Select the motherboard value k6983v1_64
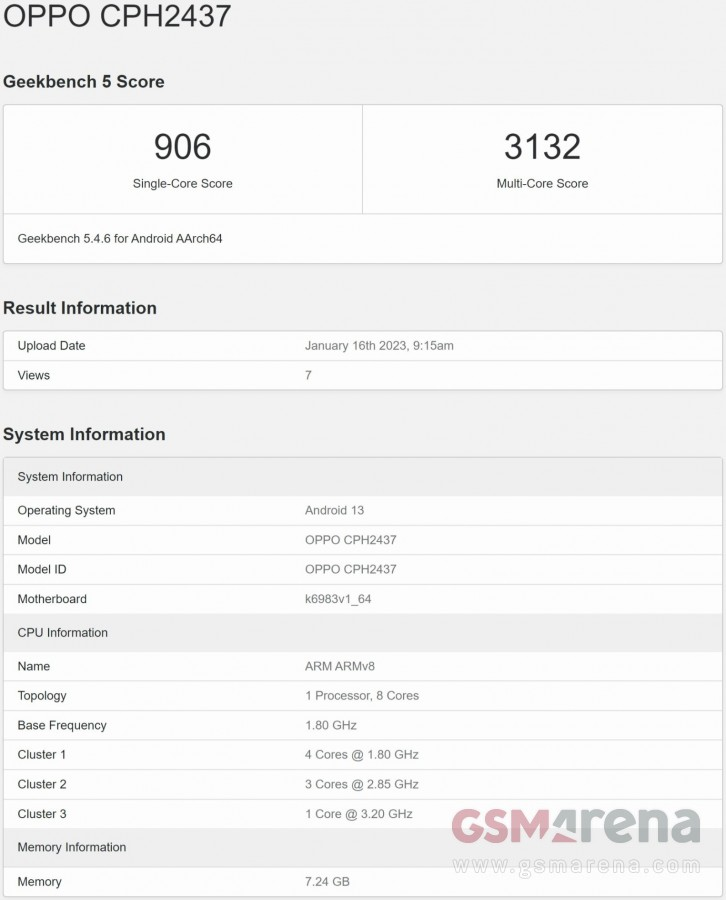726x900 pixels. point(338,599)
